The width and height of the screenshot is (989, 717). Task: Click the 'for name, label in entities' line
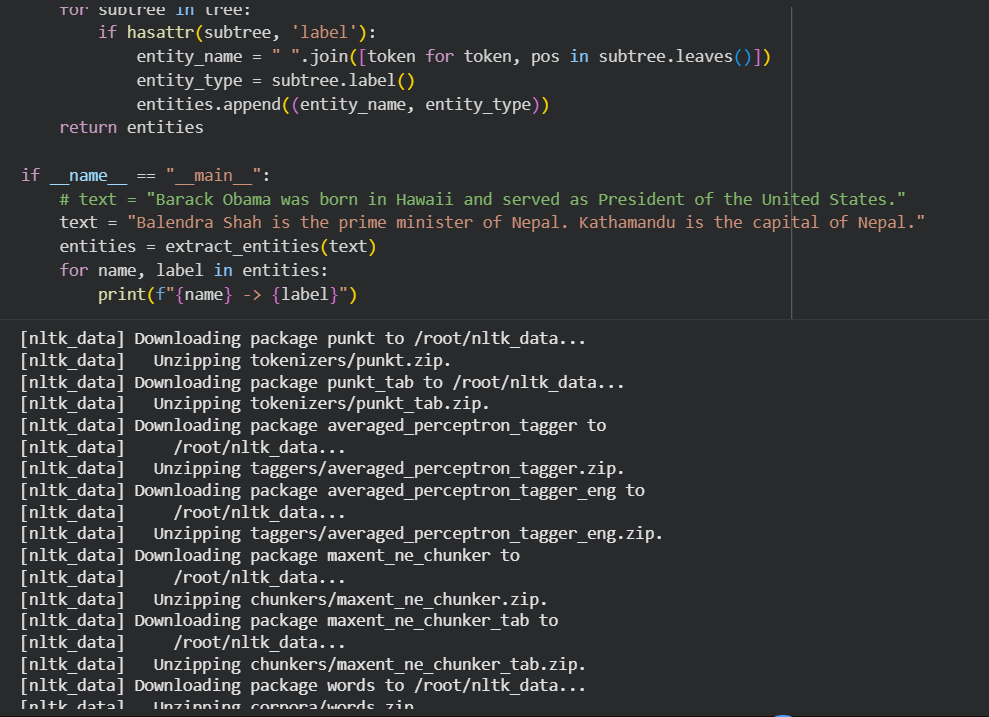point(194,271)
